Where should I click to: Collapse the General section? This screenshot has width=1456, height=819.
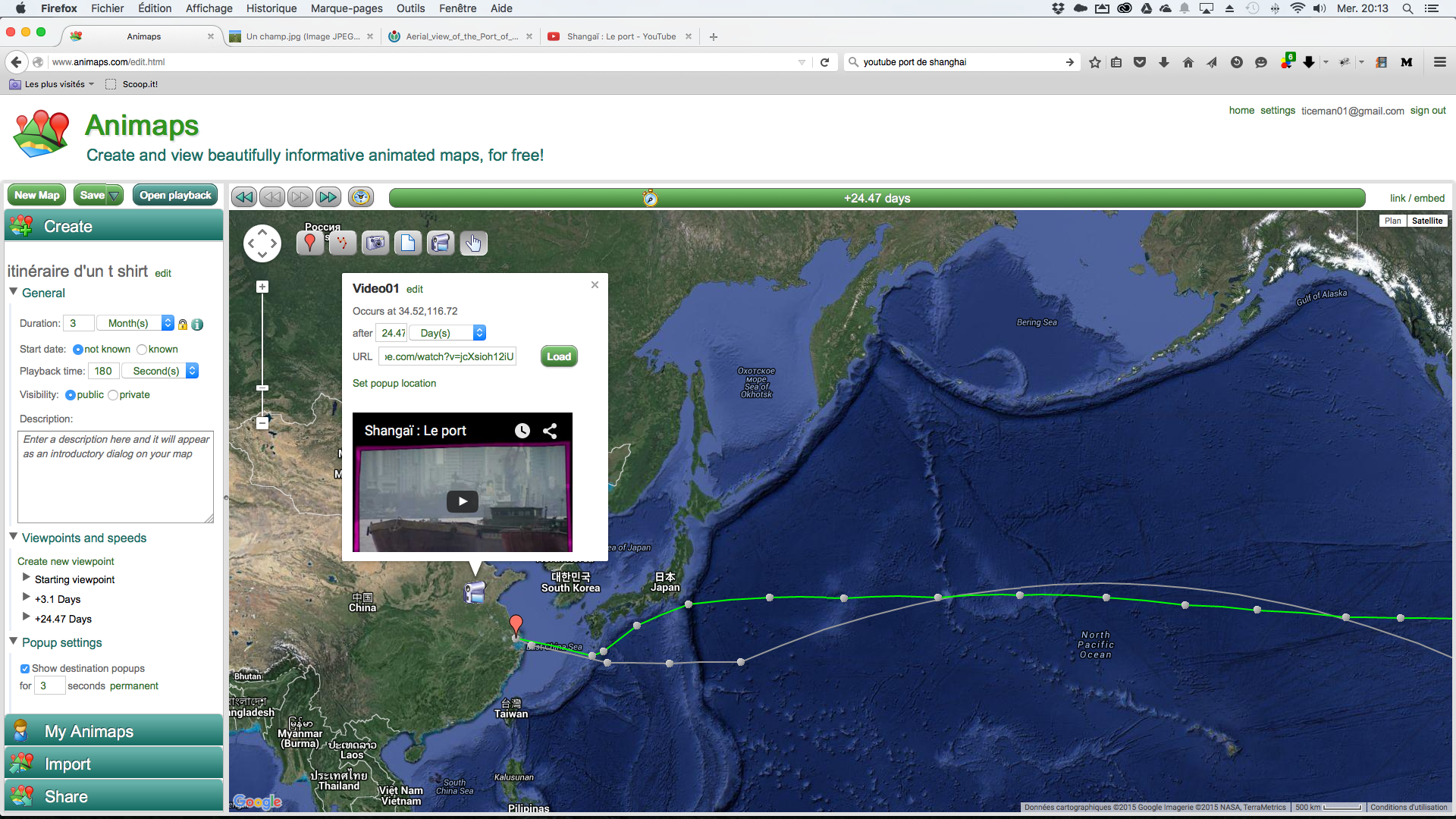13,292
